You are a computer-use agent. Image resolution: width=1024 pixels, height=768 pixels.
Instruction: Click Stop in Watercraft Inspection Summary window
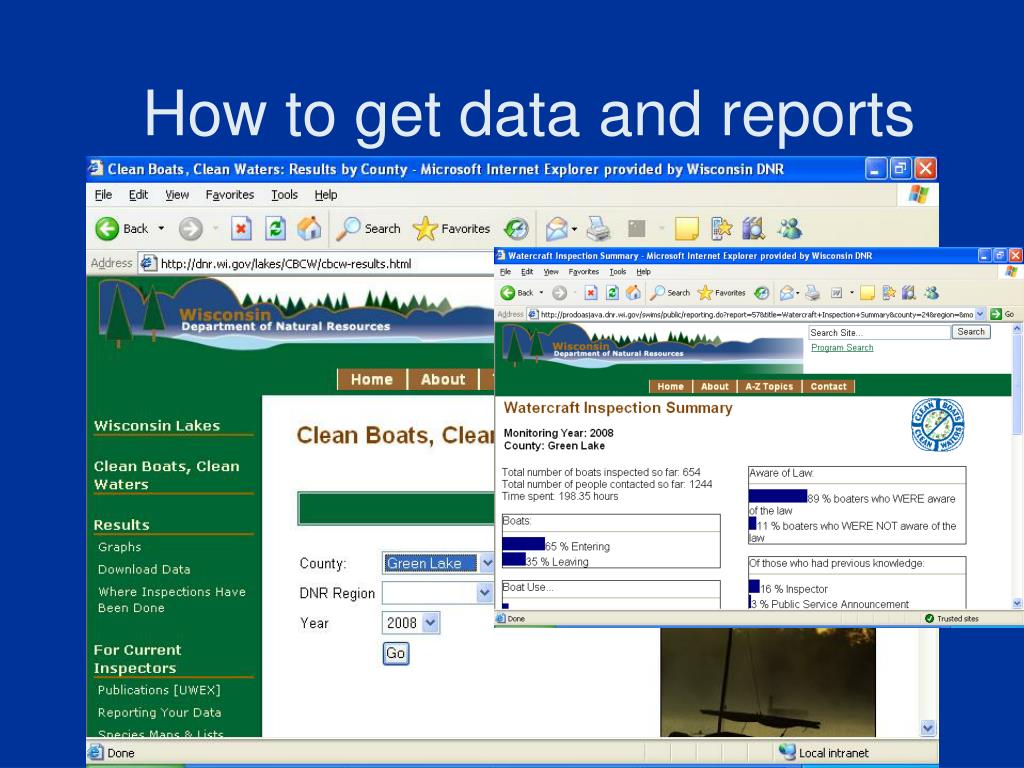click(590, 293)
